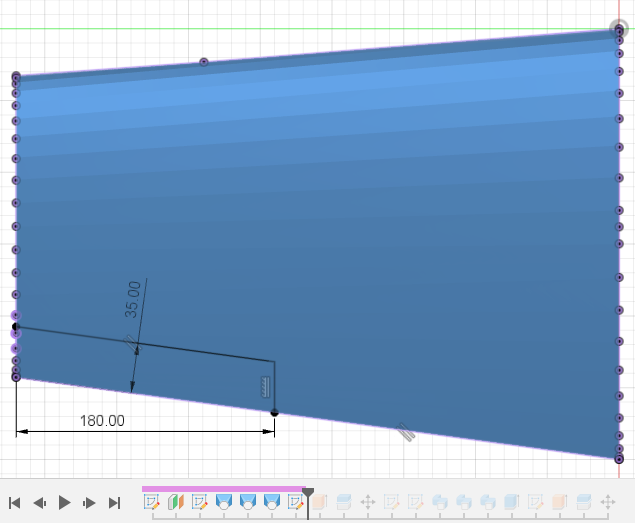Click the timeline history marker
The height and width of the screenshot is (523, 635).
[308, 494]
